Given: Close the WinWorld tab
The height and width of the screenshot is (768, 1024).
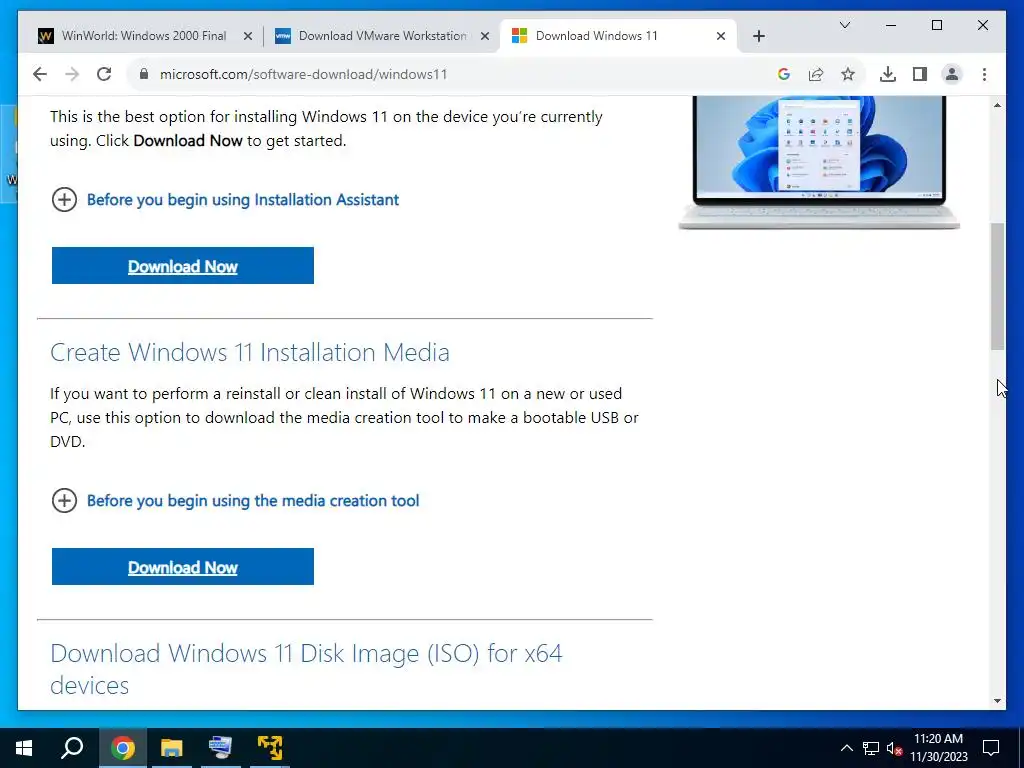Looking at the screenshot, I should [248, 37].
